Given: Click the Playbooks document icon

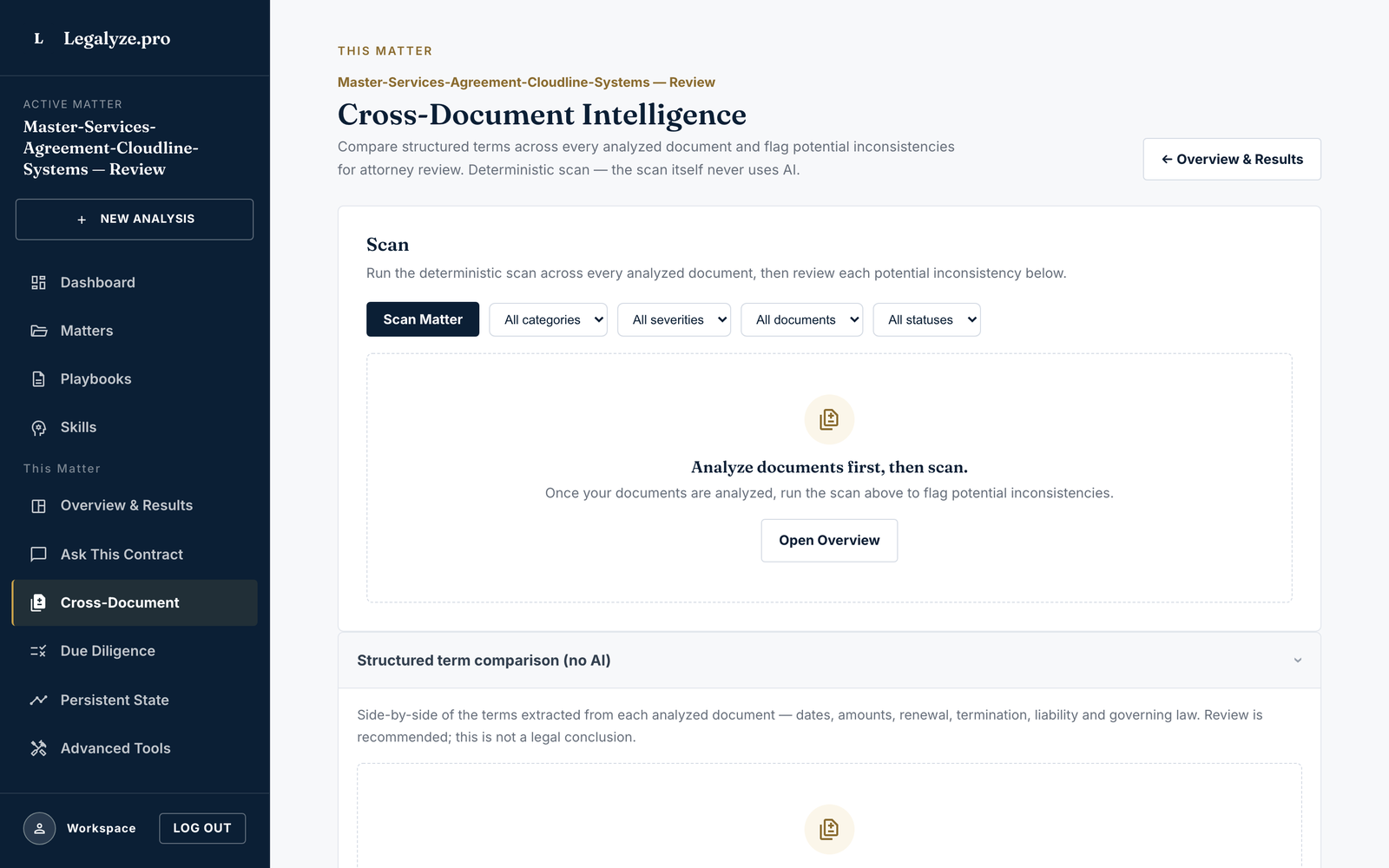Looking at the screenshot, I should pyautogui.click(x=38, y=379).
